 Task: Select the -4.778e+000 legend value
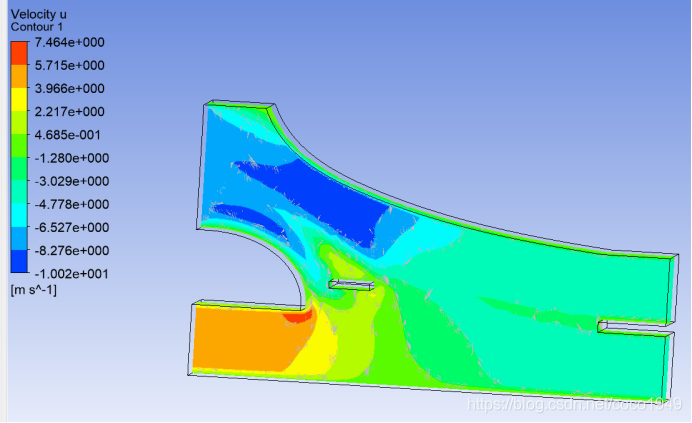coord(71,204)
